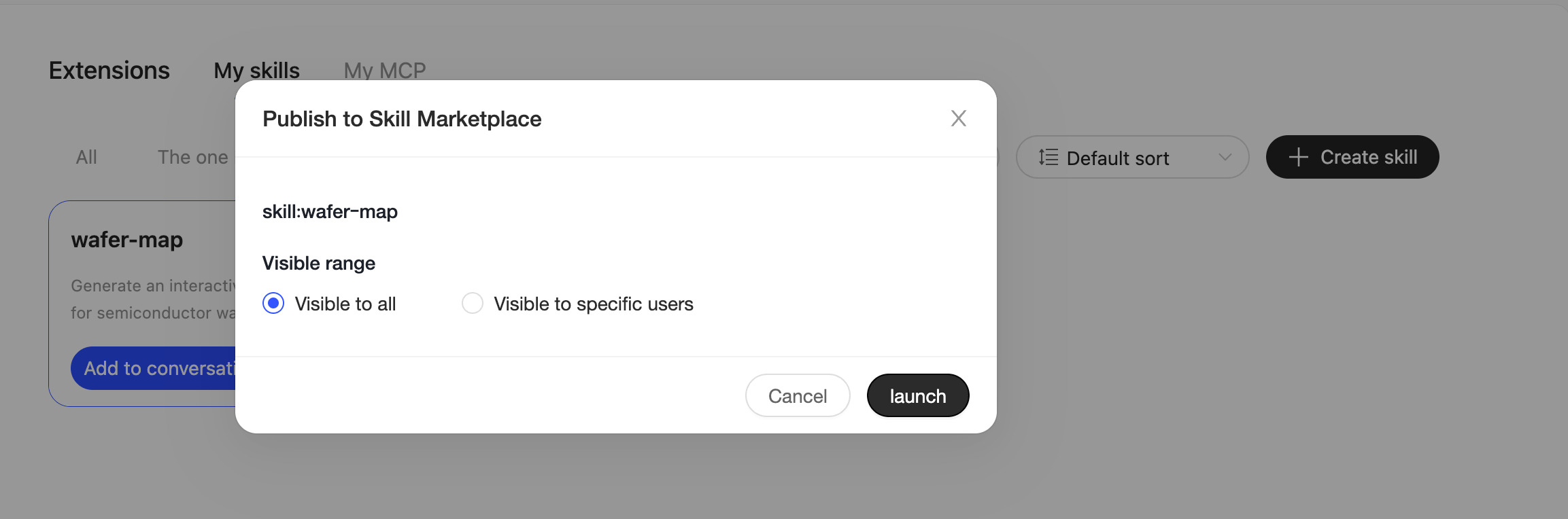The image size is (1568, 519).
Task: Click the sort order icon
Action: (1049, 157)
